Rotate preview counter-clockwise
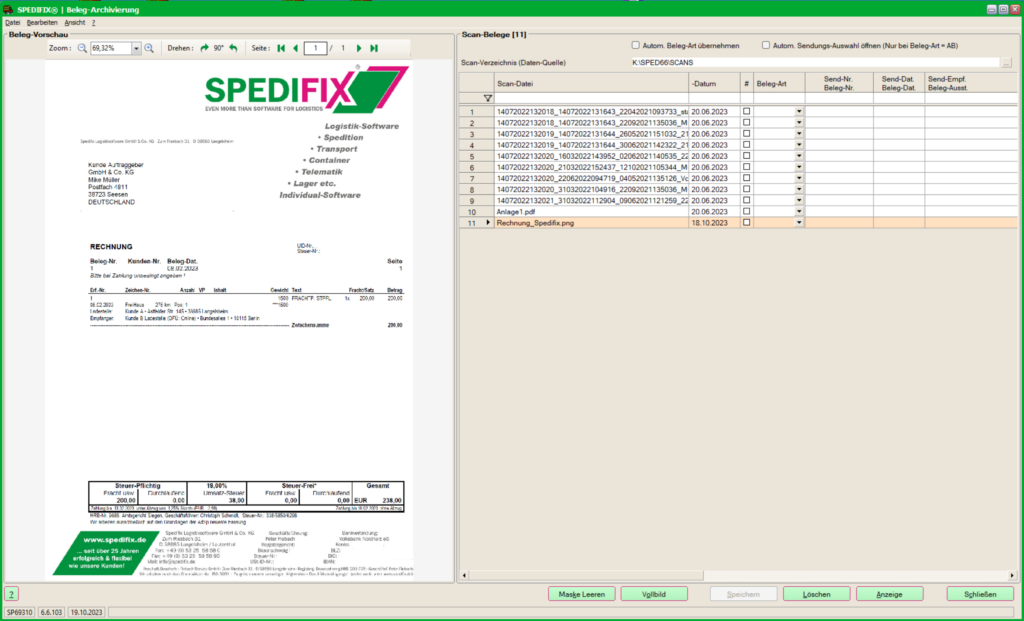The width and height of the screenshot is (1024, 621). 233,48
